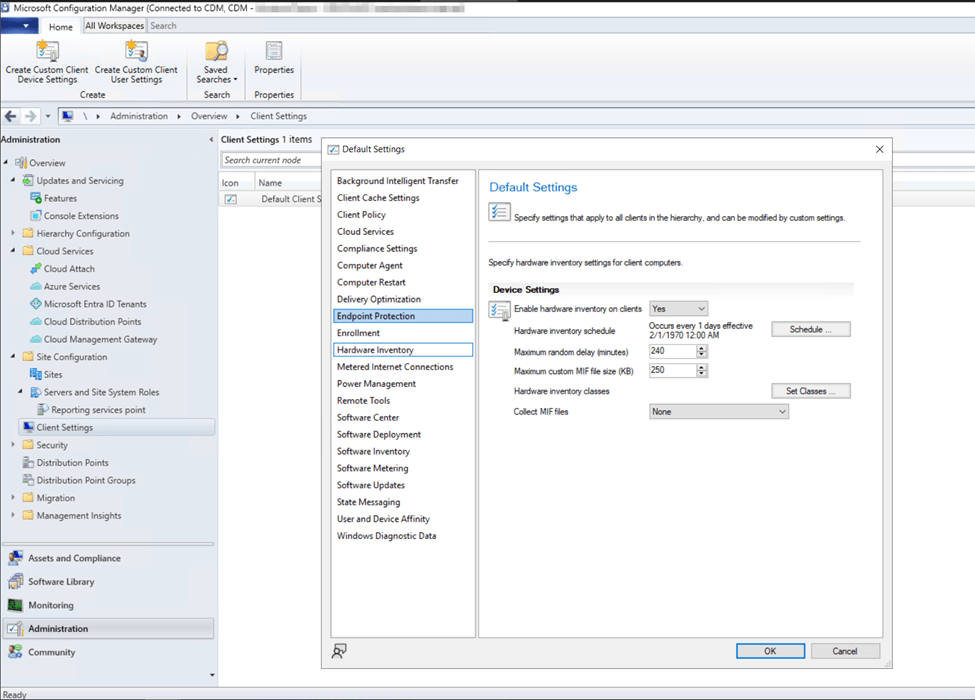Increase Maximum random delay with up arrow
The height and width of the screenshot is (700, 975).
[x=702, y=348]
